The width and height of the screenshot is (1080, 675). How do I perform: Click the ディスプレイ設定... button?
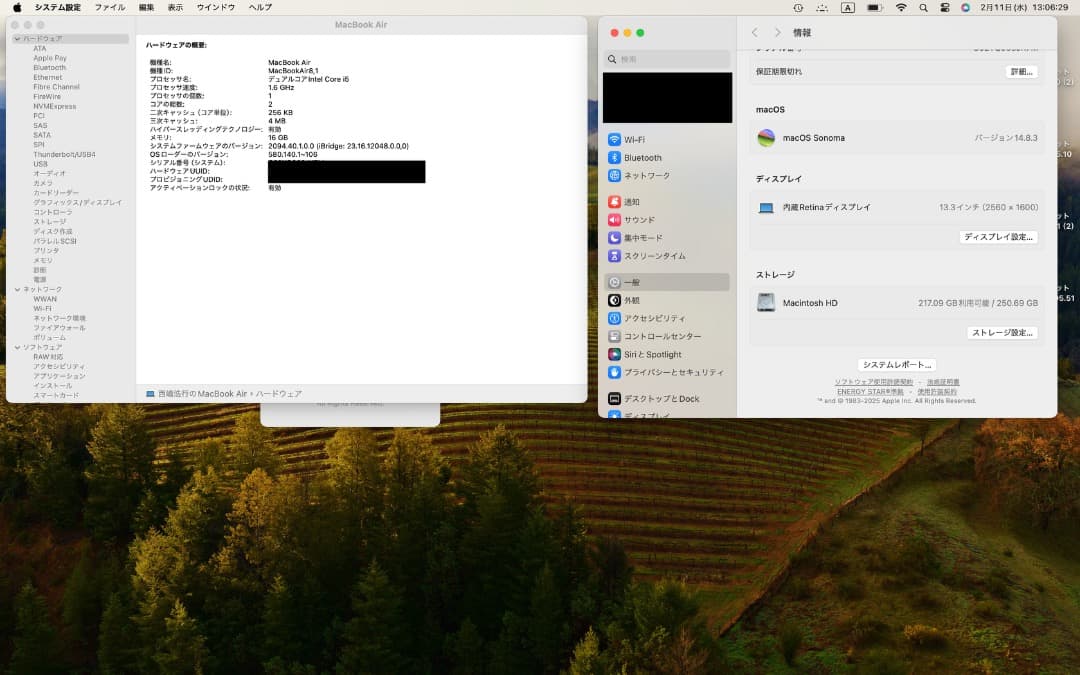click(x=998, y=237)
